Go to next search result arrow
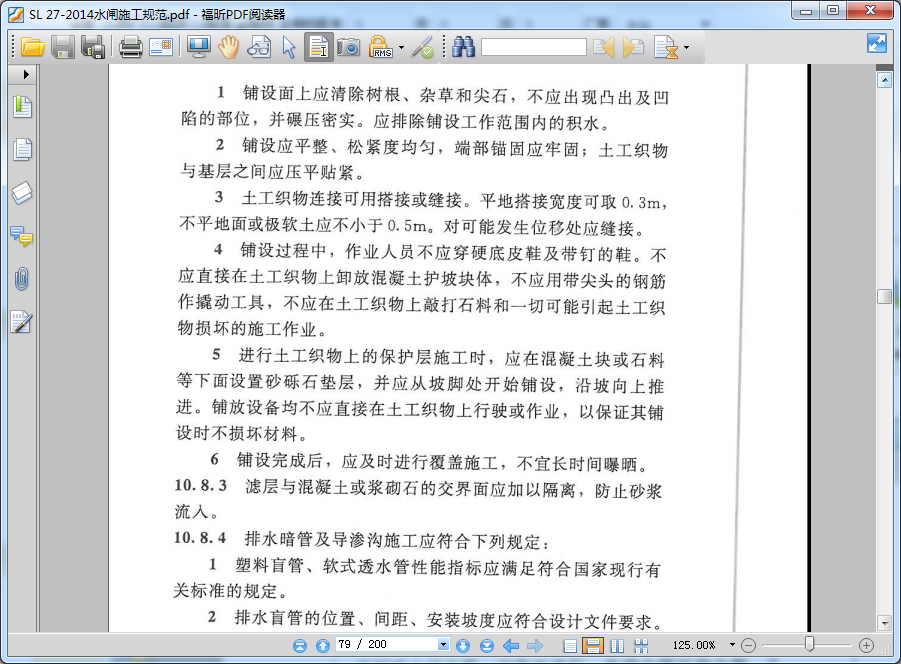Screen dimensions: 901x664 pos(633,47)
